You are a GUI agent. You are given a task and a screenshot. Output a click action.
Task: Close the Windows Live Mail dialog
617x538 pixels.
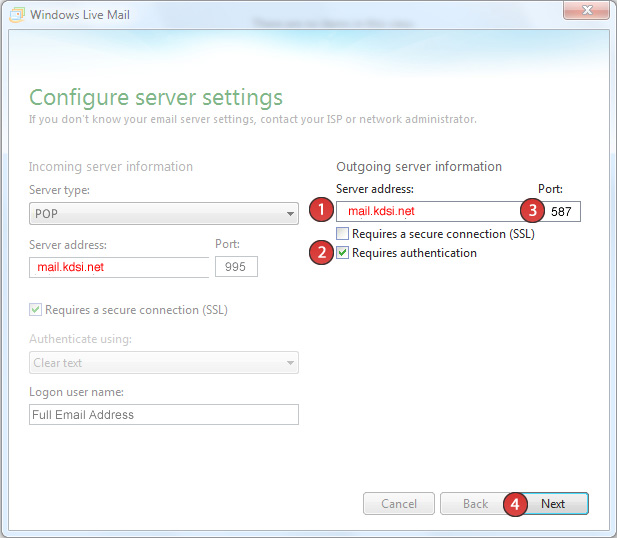click(x=586, y=10)
